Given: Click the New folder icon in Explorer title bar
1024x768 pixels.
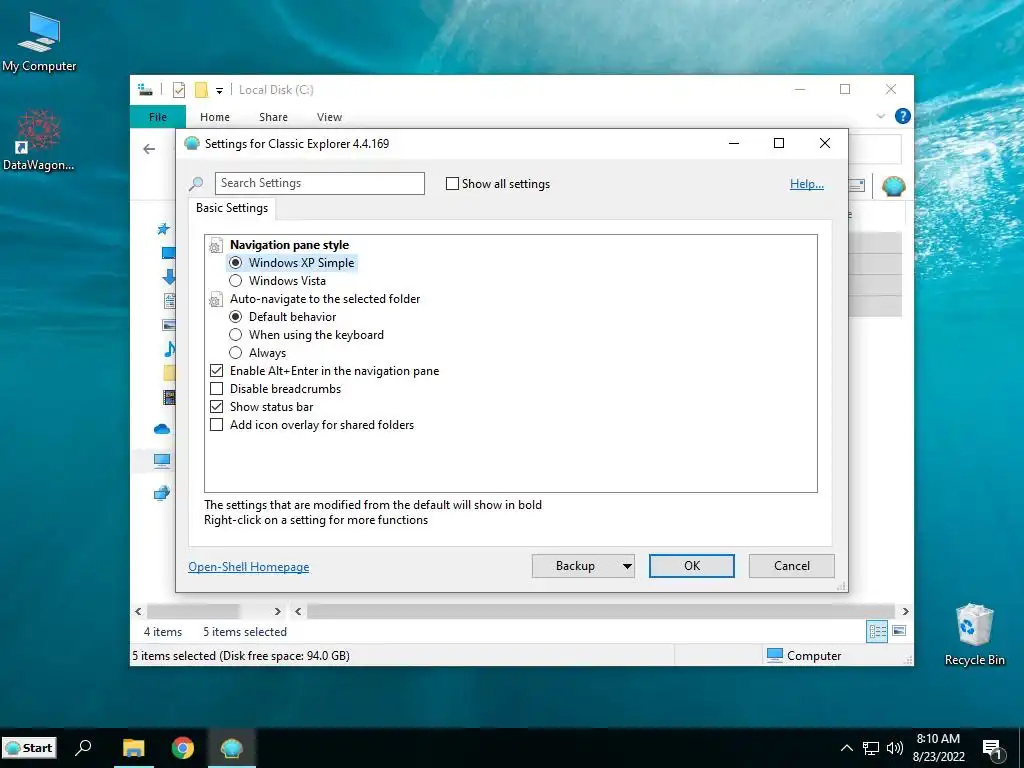Looking at the screenshot, I should (x=201, y=89).
